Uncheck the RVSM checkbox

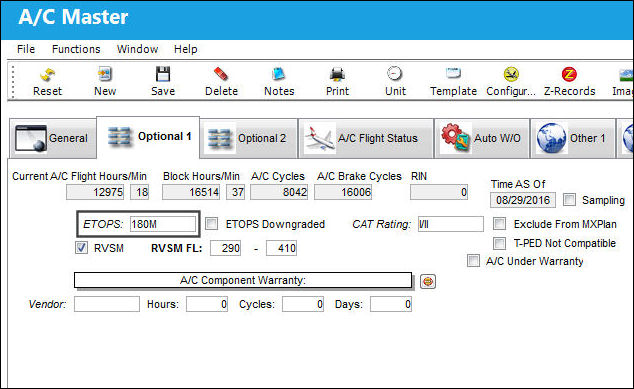81,247
